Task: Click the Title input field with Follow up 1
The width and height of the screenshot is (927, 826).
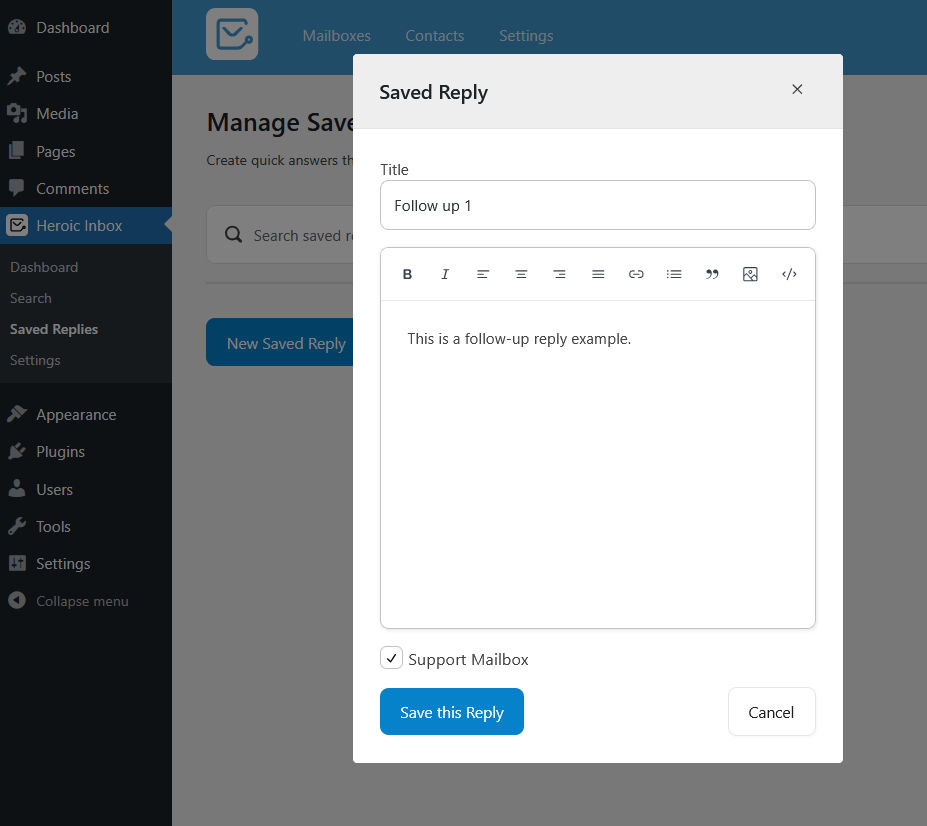Action: click(x=598, y=205)
